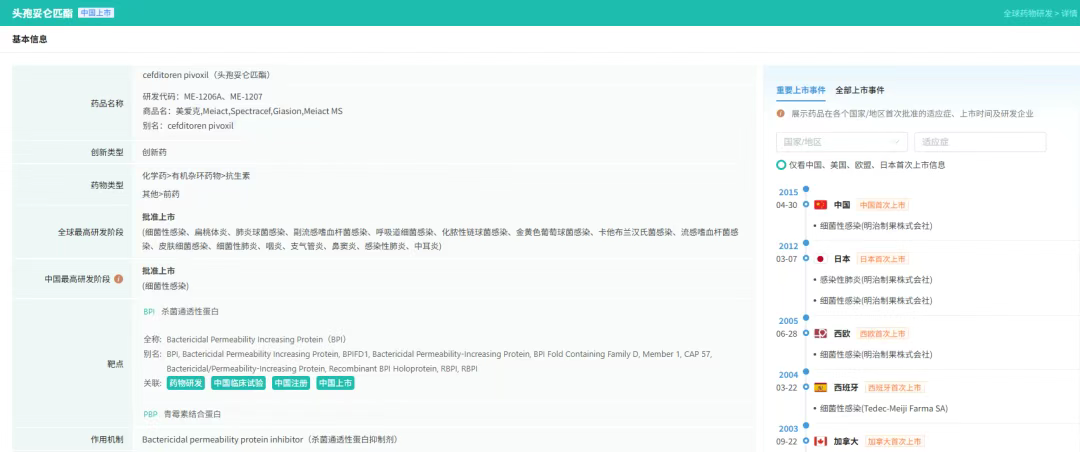Select the 2015 timeline marker dot
The image size is (1080, 452).
pyautogui.click(x=806, y=189)
